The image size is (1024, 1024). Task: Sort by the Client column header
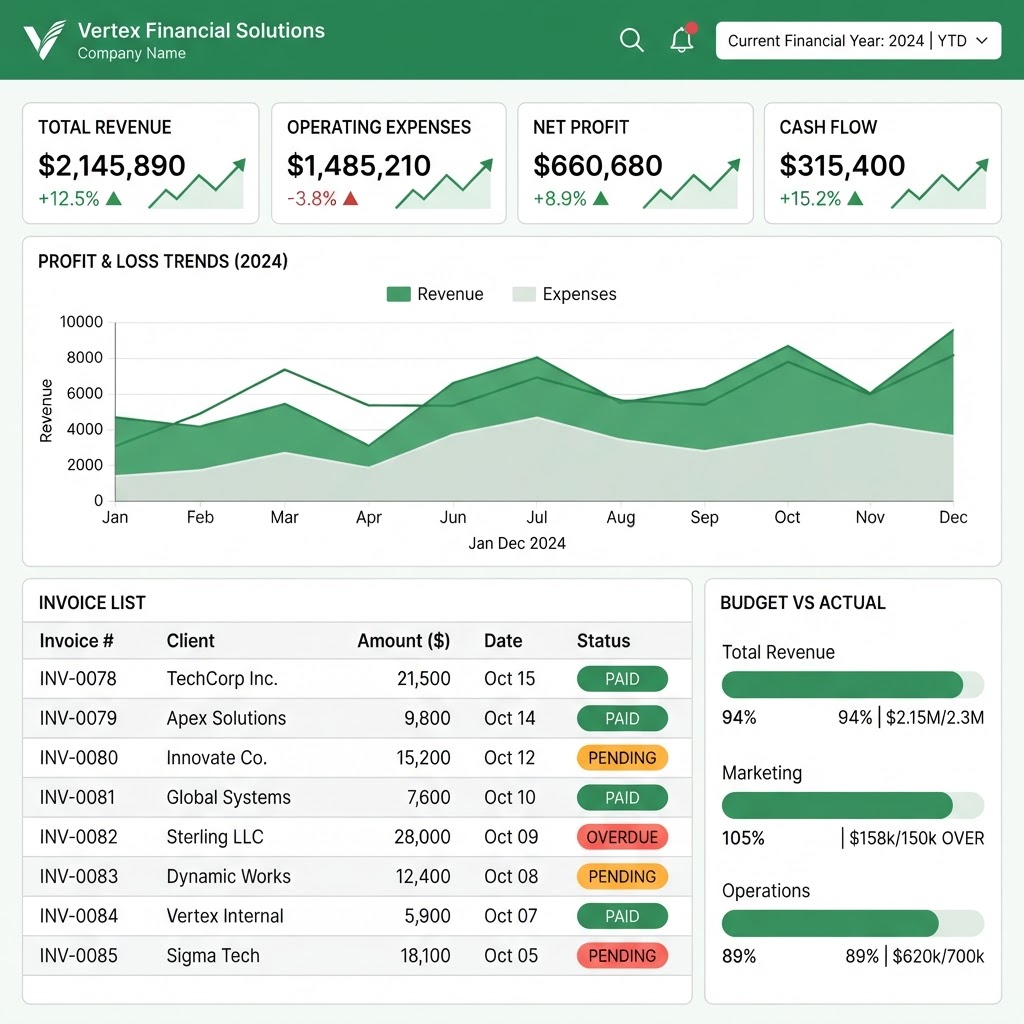(190, 641)
